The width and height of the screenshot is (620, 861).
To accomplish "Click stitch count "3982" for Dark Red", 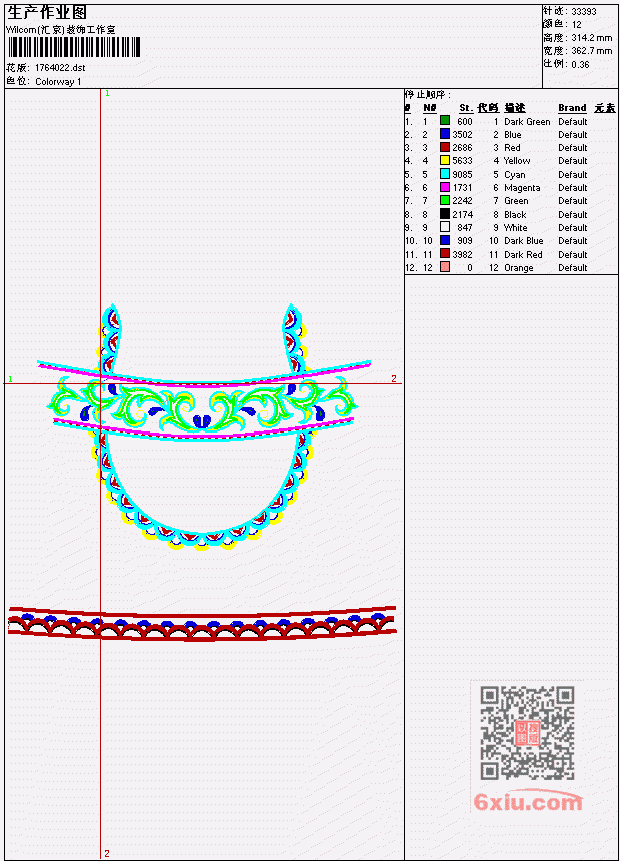I will click(x=462, y=255).
